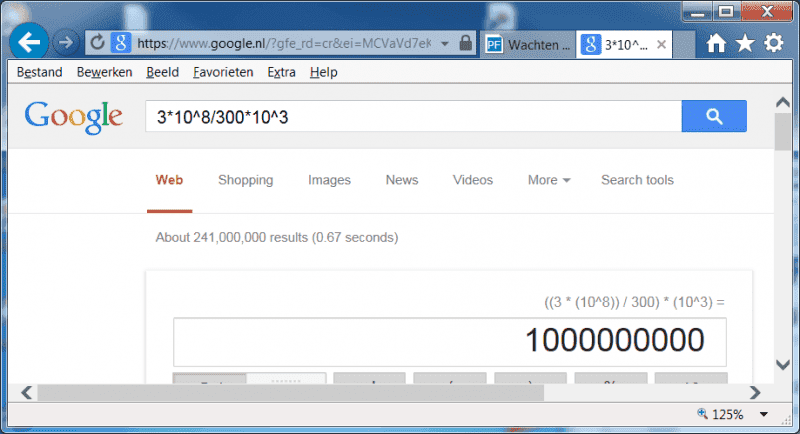This screenshot has width=800, height=434.
Task: Open Search tools options
Action: tap(637, 180)
